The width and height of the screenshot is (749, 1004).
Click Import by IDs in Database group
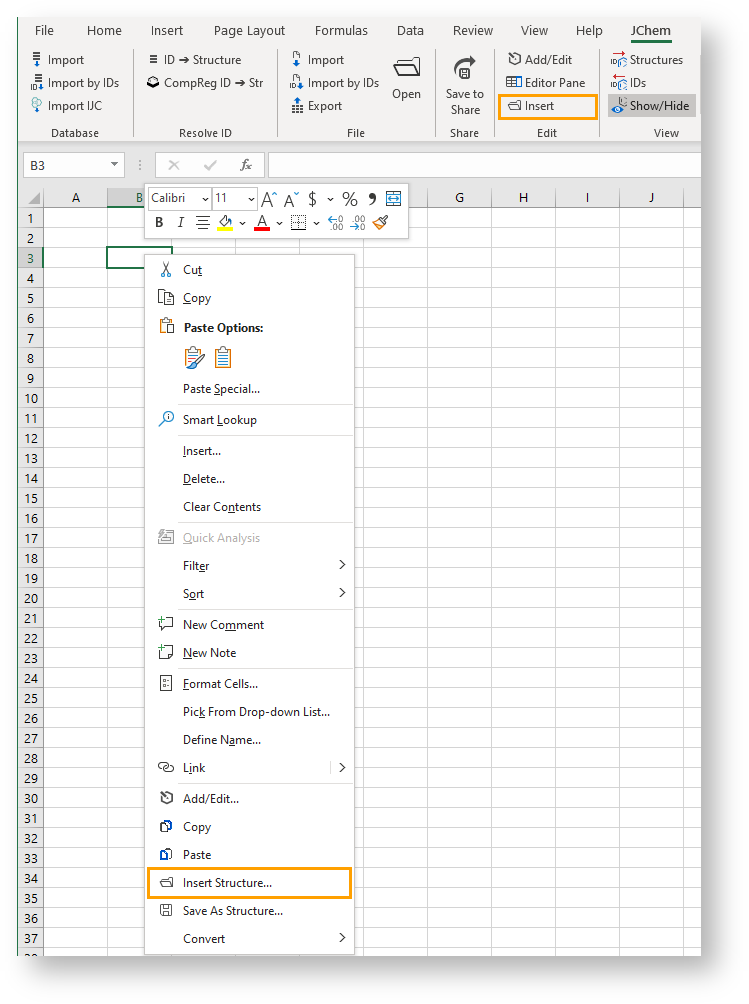[75, 83]
